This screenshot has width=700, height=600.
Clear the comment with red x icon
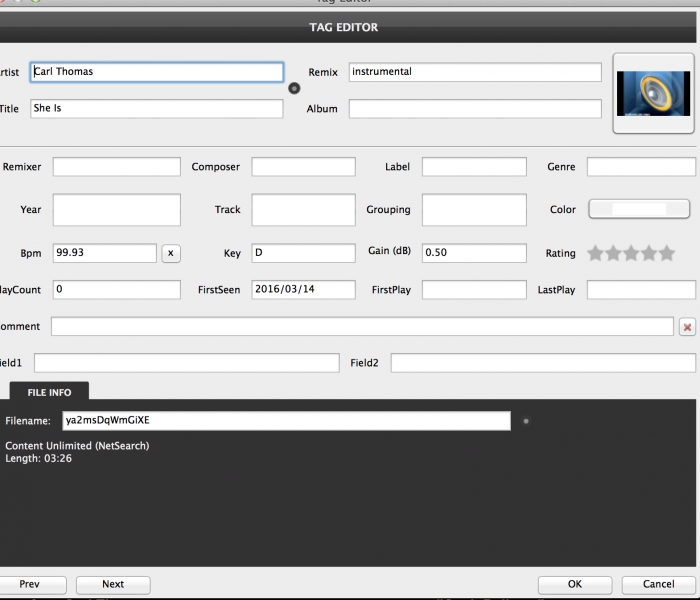(687, 327)
